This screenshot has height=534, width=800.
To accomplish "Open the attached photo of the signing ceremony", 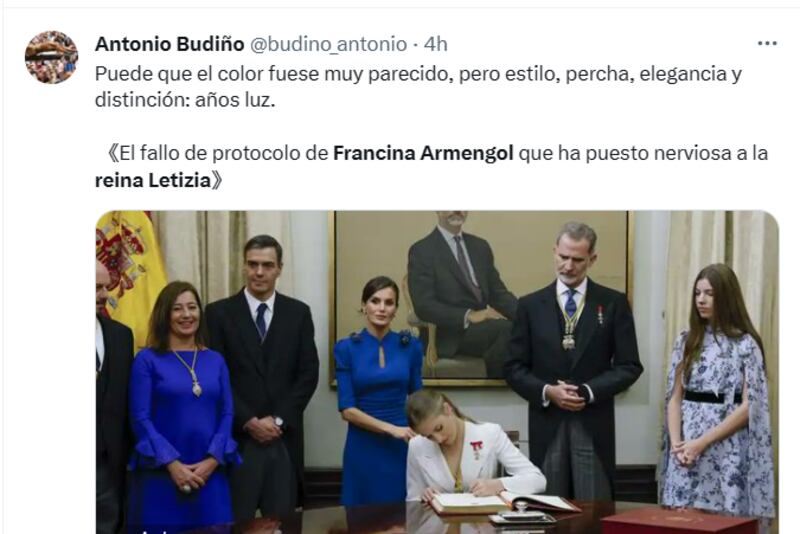I will (437, 372).
